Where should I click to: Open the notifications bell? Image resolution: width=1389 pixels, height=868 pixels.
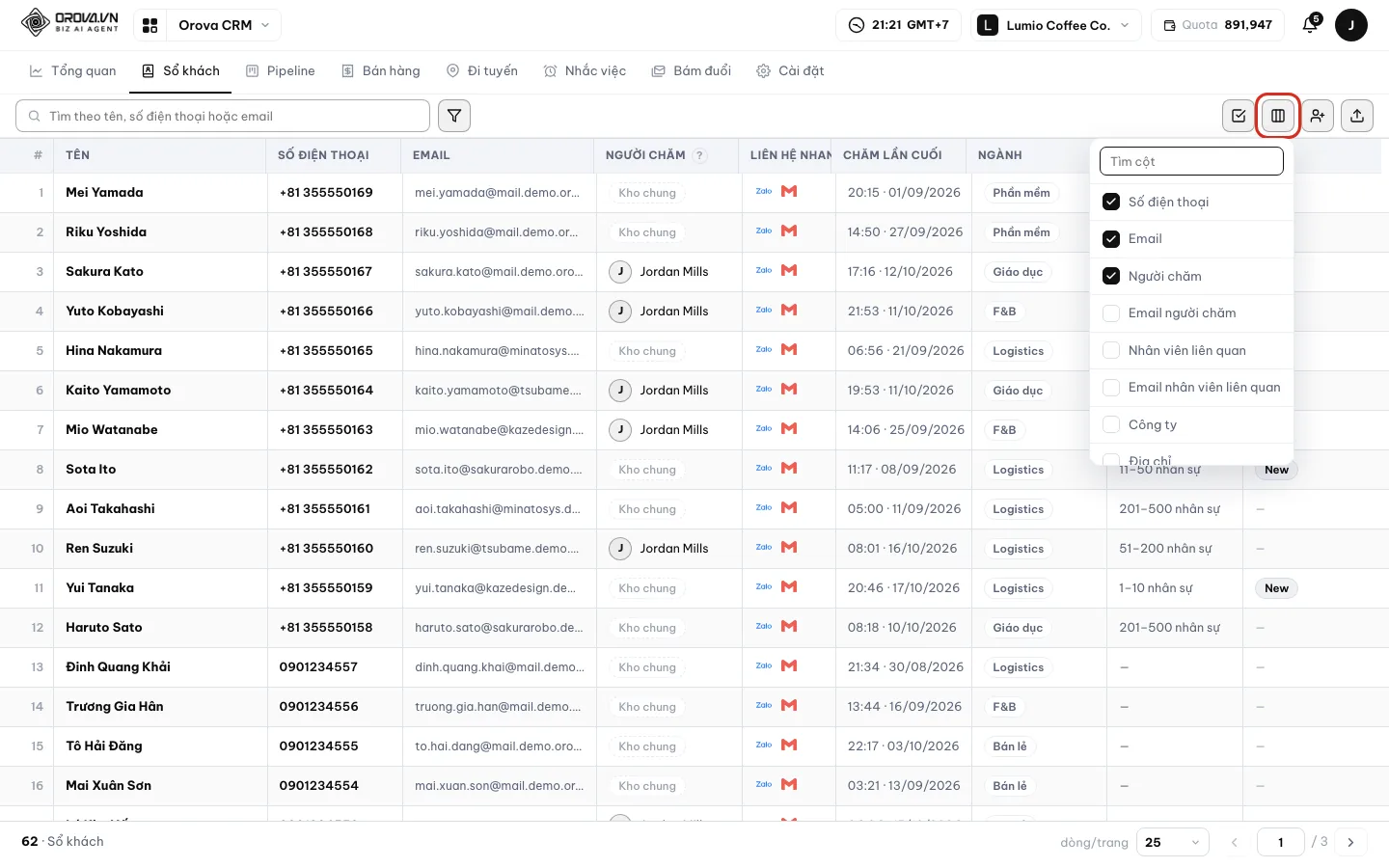click(x=1310, y=25)
